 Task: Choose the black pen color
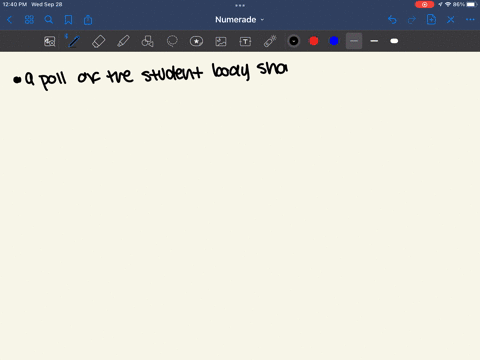coord(294,41)
